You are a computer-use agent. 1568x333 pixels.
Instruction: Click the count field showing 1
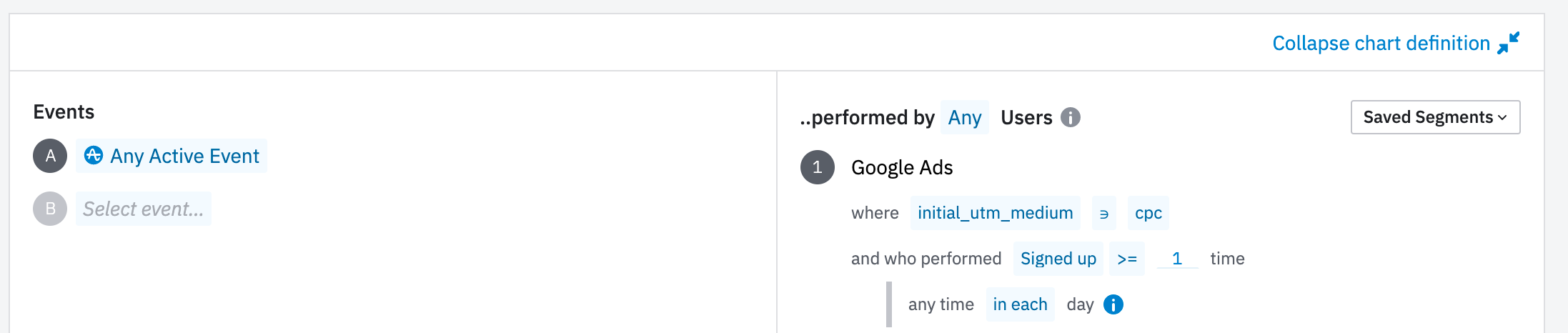1176,259
